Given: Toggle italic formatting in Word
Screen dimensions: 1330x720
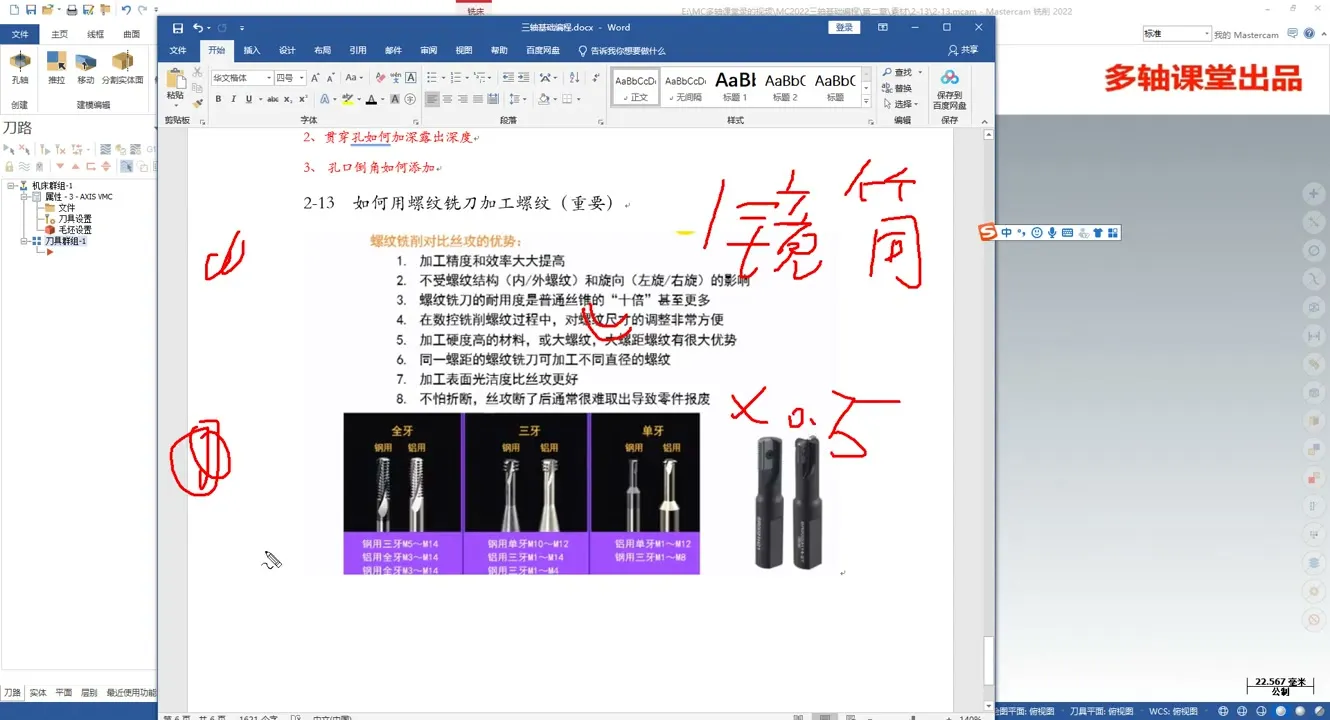Looking at the screenshot, I should click(233, 100).
